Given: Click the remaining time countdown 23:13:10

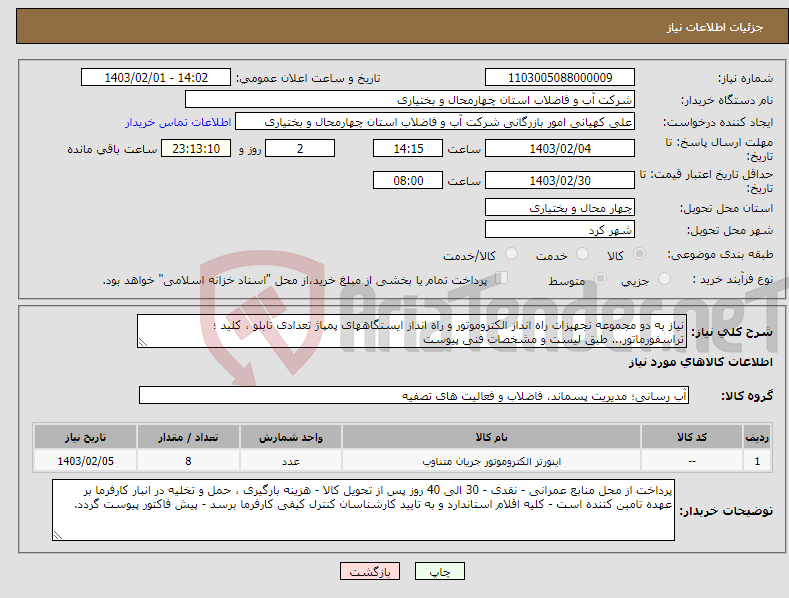Looking at the screenshot, I should point(196,148).
